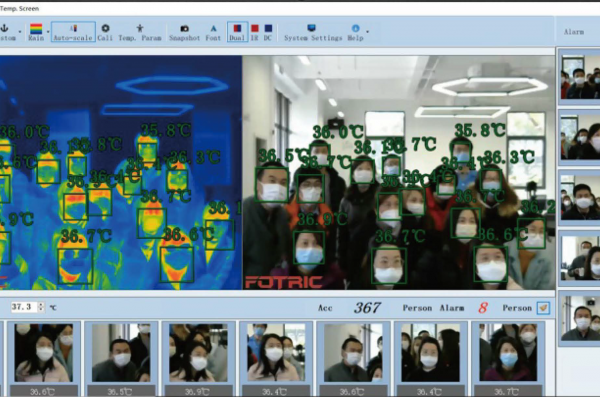Click the thermal infrared image view
Viewport: 600px width, 397px height.
pyautogui.click(x=121, y=172)
